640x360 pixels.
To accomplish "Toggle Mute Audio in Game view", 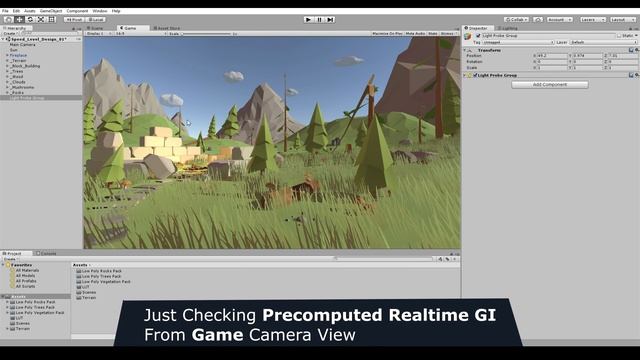I will (x=415, y=33).
